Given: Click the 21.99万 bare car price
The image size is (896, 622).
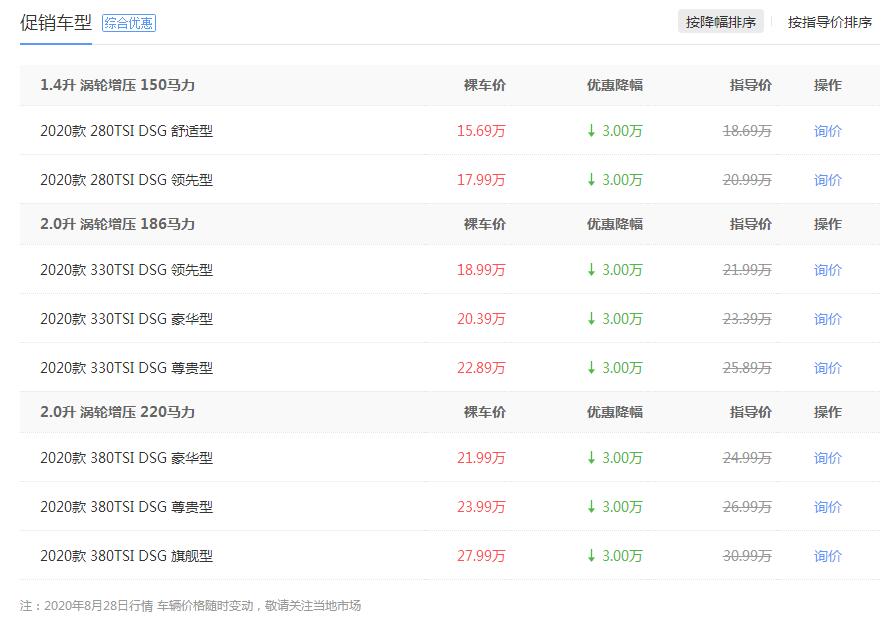Looking at the screenshot, I should pyautogui.click(x=481, y=458).
